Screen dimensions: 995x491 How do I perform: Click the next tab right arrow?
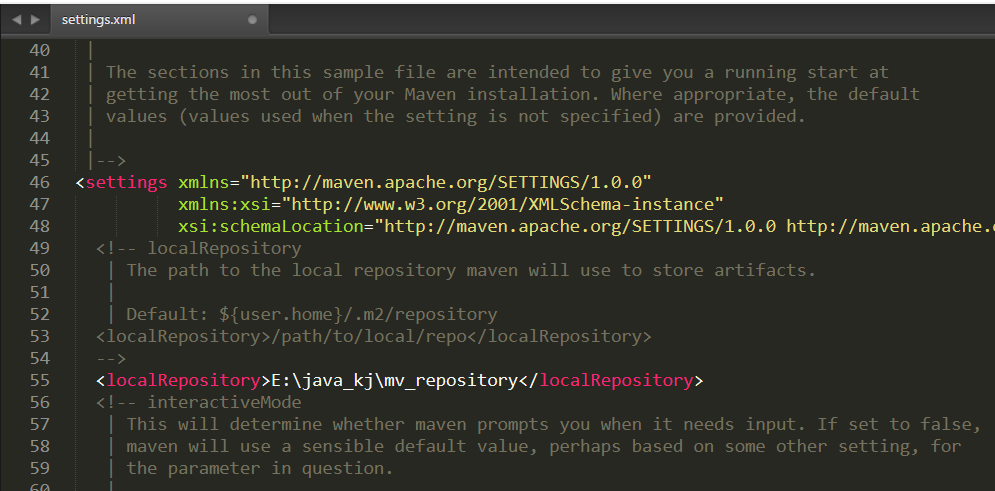pos(35,20)
